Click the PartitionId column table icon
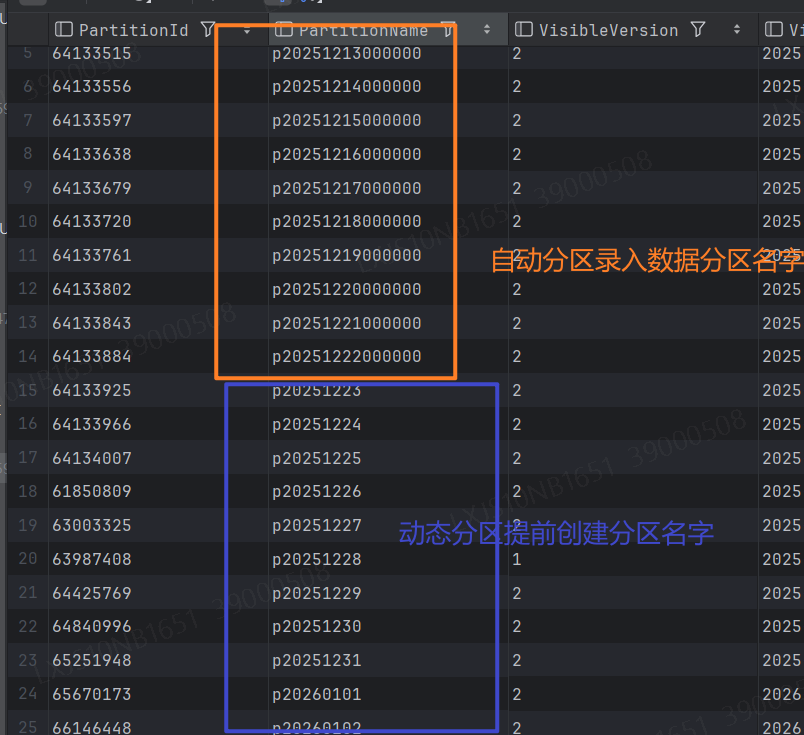 (64, 30)
